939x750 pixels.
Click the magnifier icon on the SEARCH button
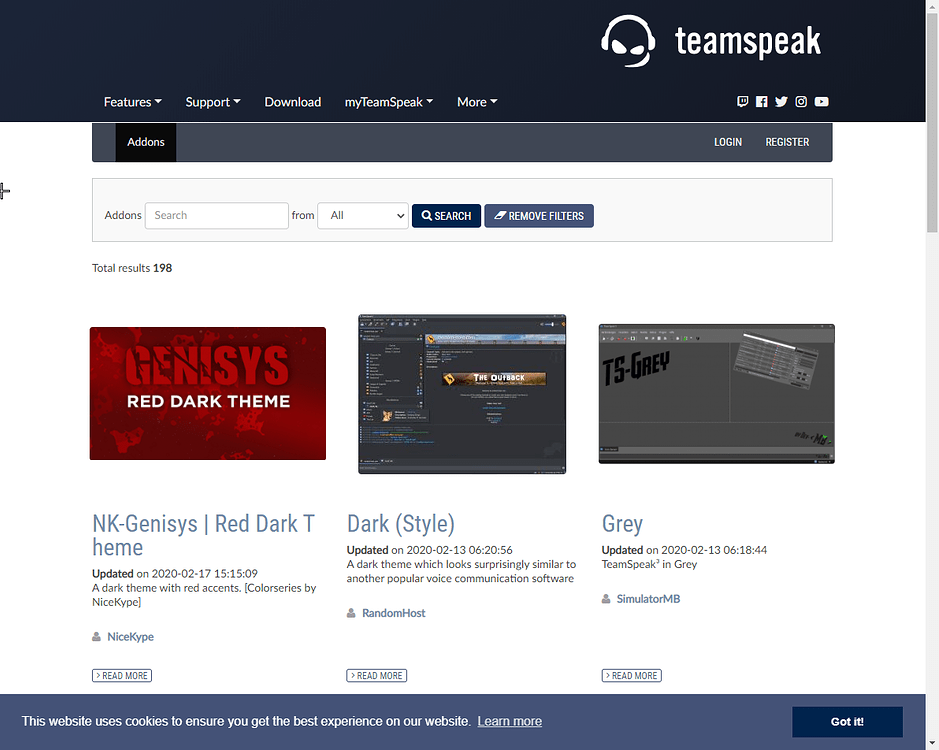click(x=428, y=215)
